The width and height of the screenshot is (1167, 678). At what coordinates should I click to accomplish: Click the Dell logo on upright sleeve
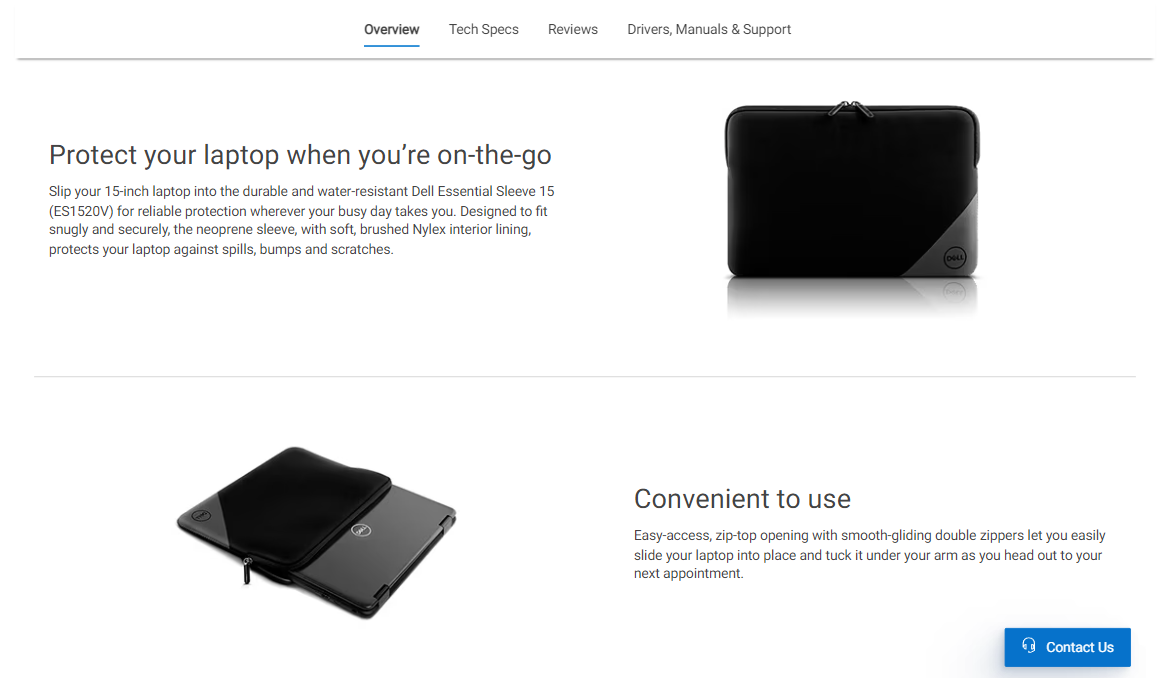955,258
